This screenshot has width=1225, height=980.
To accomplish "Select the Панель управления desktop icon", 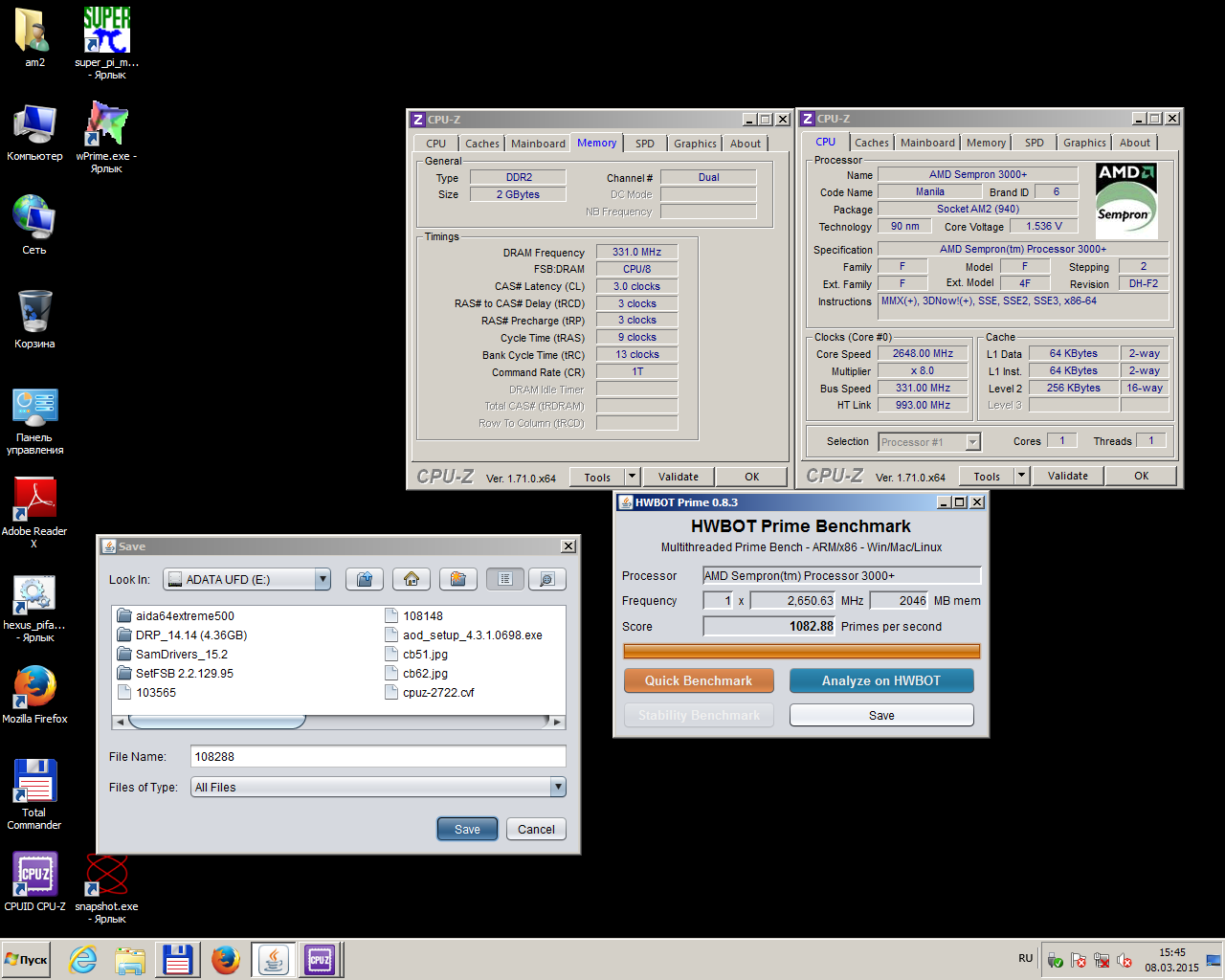I will pyautogui.click(x=34, y=421).
